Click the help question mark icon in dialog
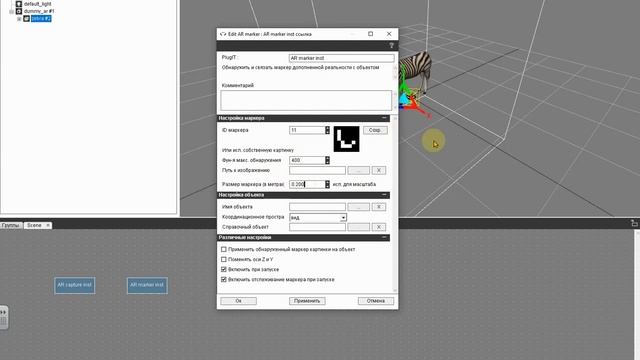 click(391, 45)
